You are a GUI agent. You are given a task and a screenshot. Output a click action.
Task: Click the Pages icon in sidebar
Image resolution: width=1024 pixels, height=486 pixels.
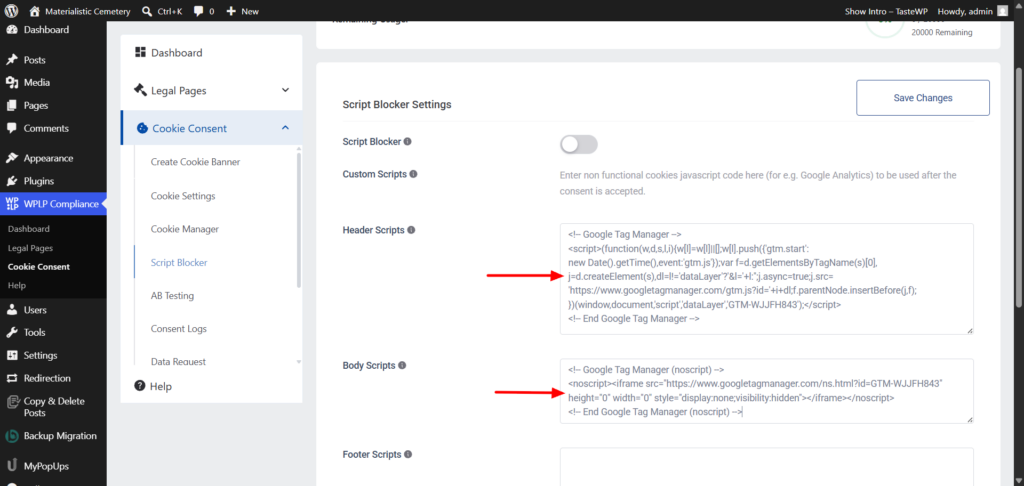11,105
